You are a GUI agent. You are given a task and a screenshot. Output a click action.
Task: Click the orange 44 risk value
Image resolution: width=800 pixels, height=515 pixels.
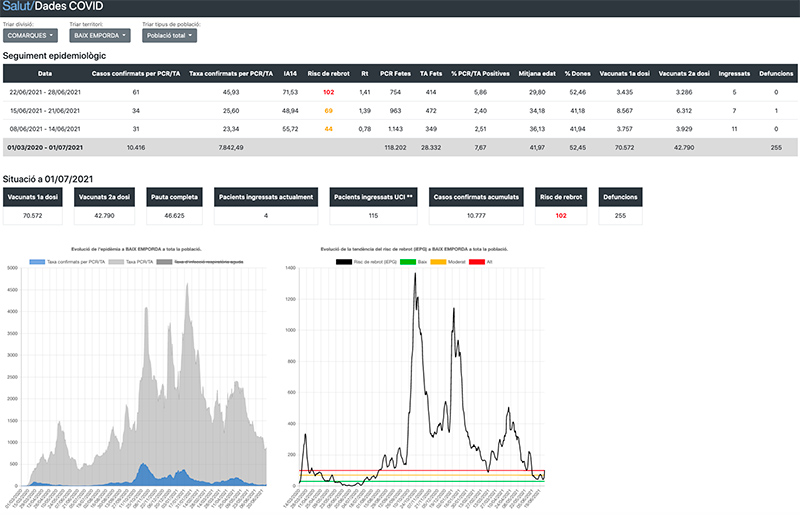point(329,129)
